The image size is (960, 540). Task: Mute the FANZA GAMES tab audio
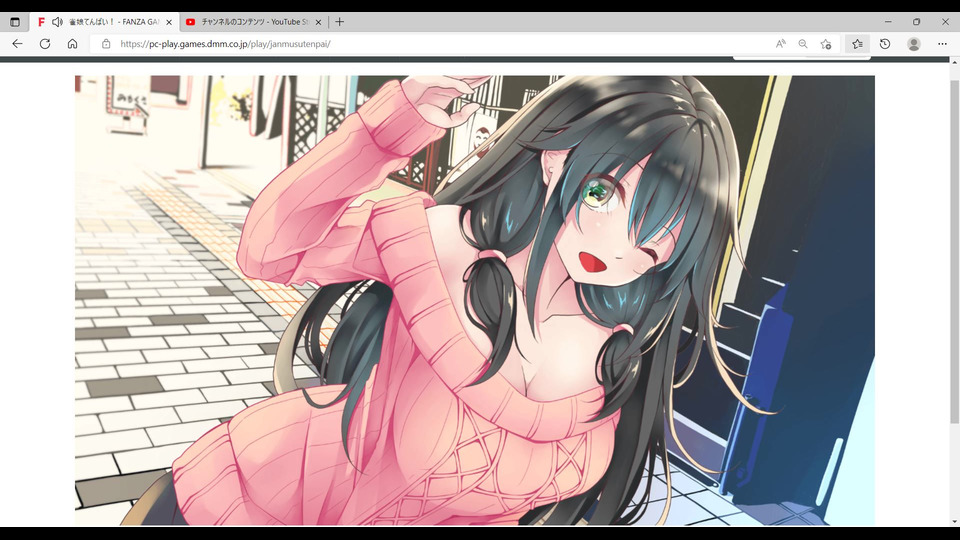point(57,22)
